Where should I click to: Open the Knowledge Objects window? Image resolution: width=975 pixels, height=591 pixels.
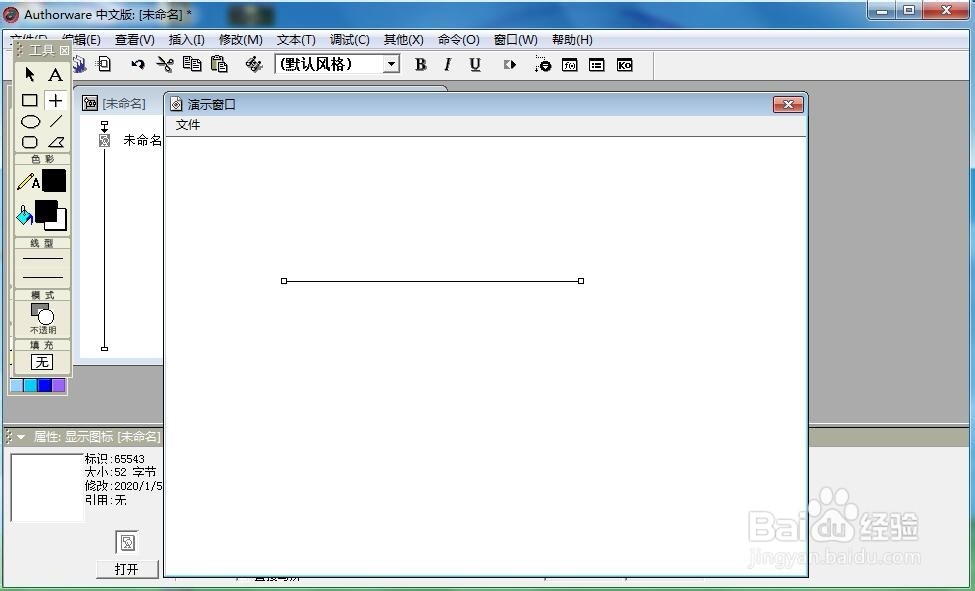(x=624, y=65)
